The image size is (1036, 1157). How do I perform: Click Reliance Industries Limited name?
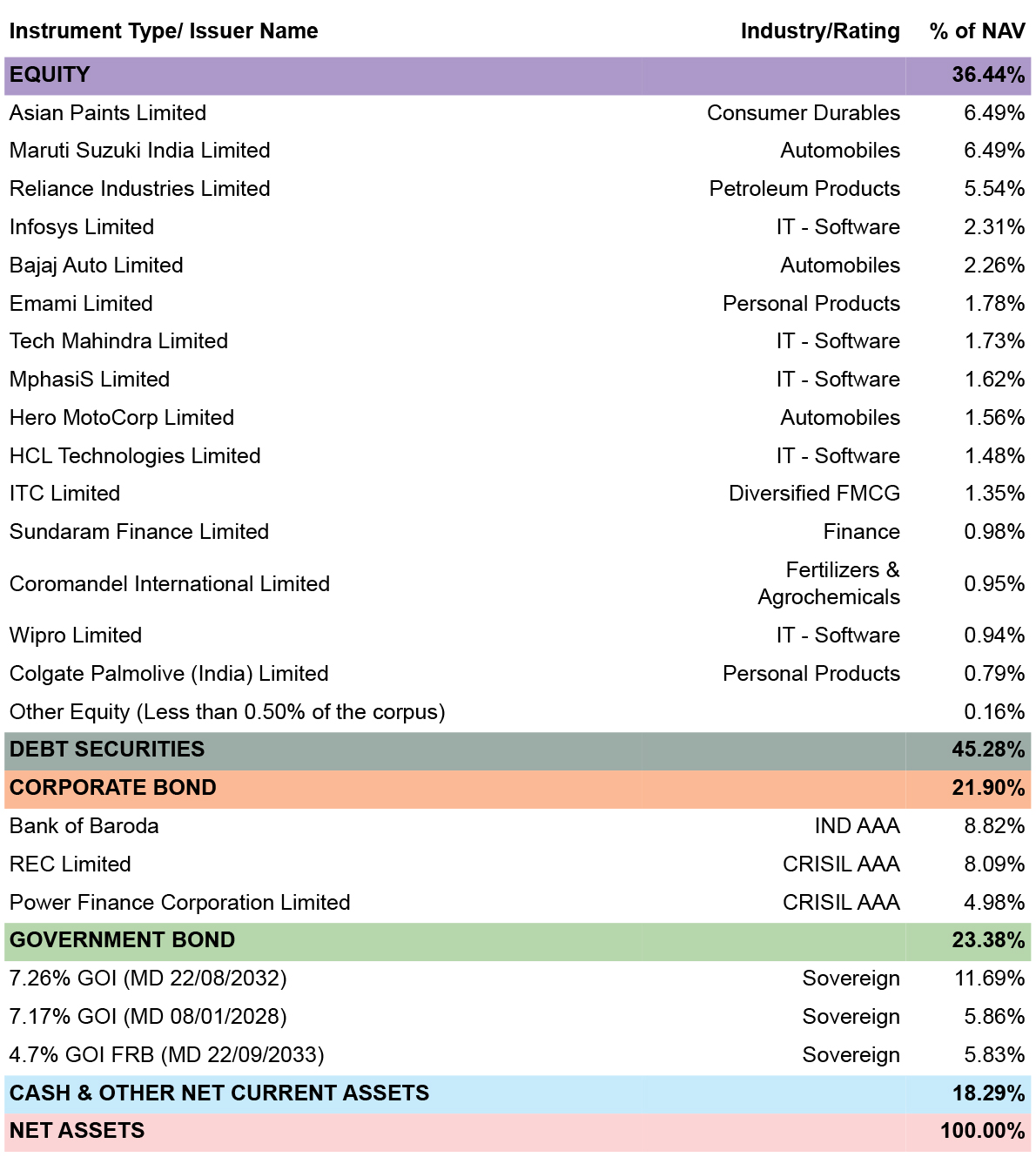(140, 189)
